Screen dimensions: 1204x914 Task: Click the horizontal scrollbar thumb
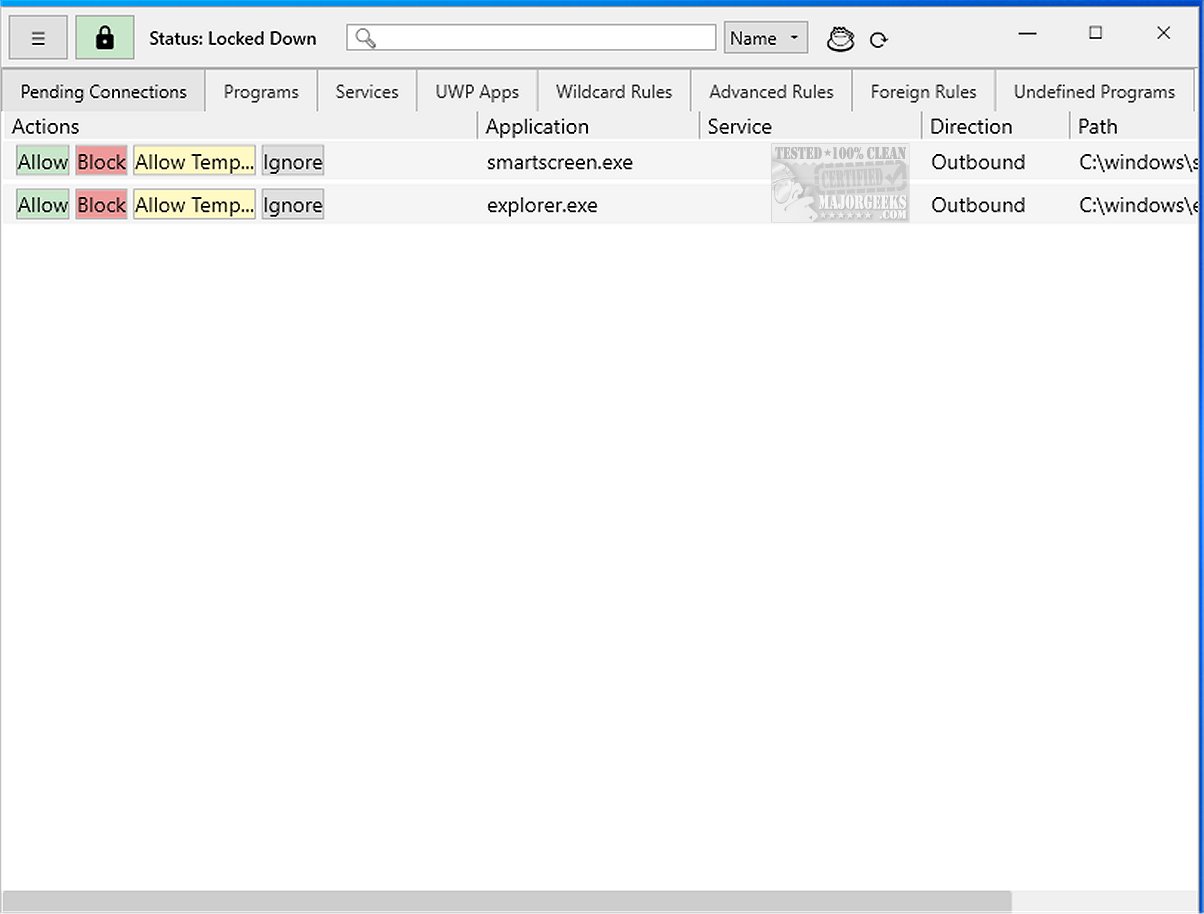click(507, 901)
